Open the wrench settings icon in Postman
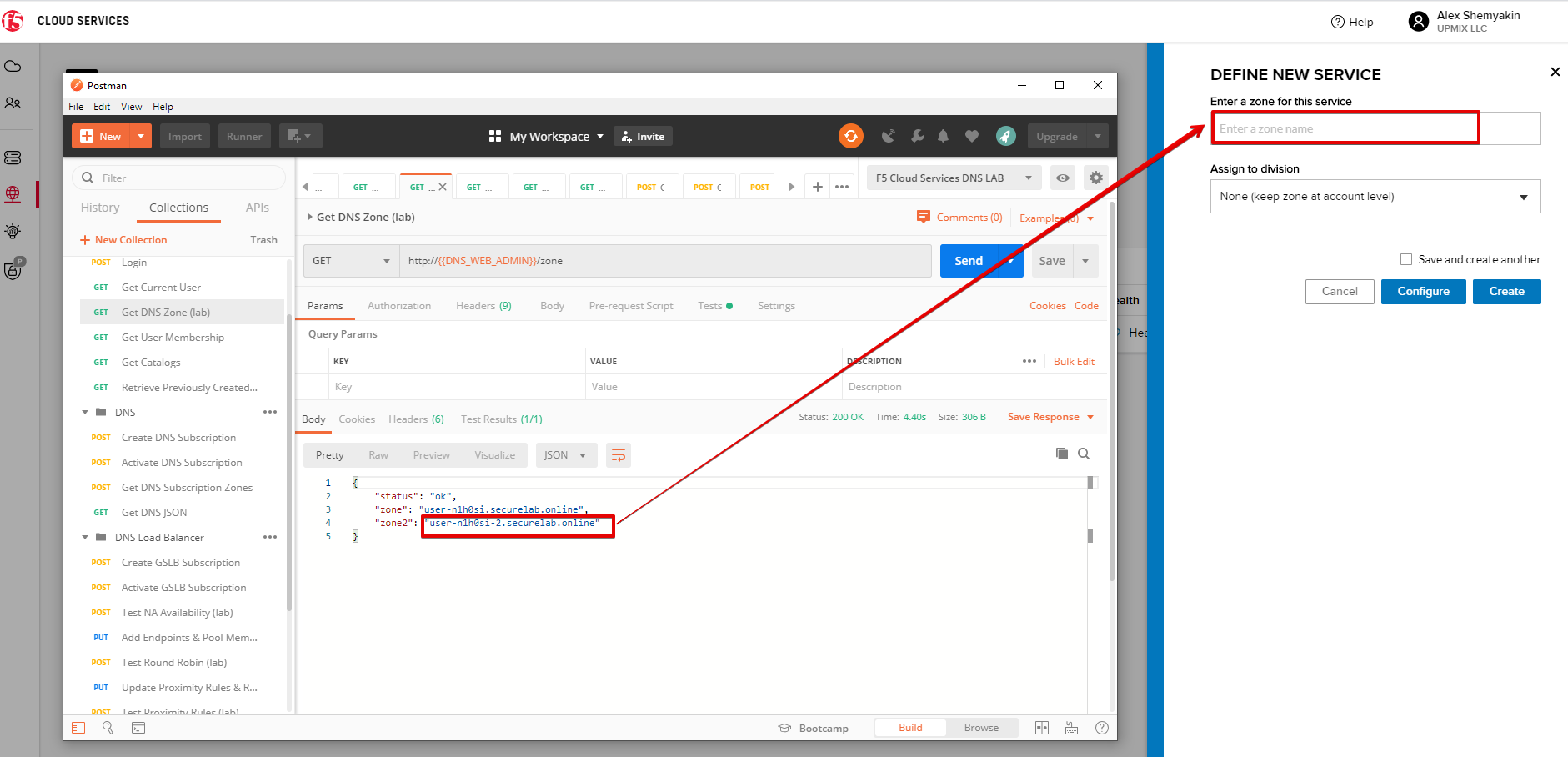Image resolution: width=1568 pixels, height=757 pixels. (917, 136)
